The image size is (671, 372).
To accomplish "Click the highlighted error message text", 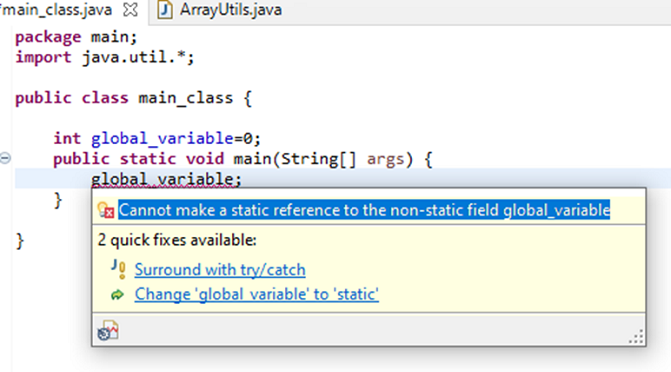I will click(364, 210).
